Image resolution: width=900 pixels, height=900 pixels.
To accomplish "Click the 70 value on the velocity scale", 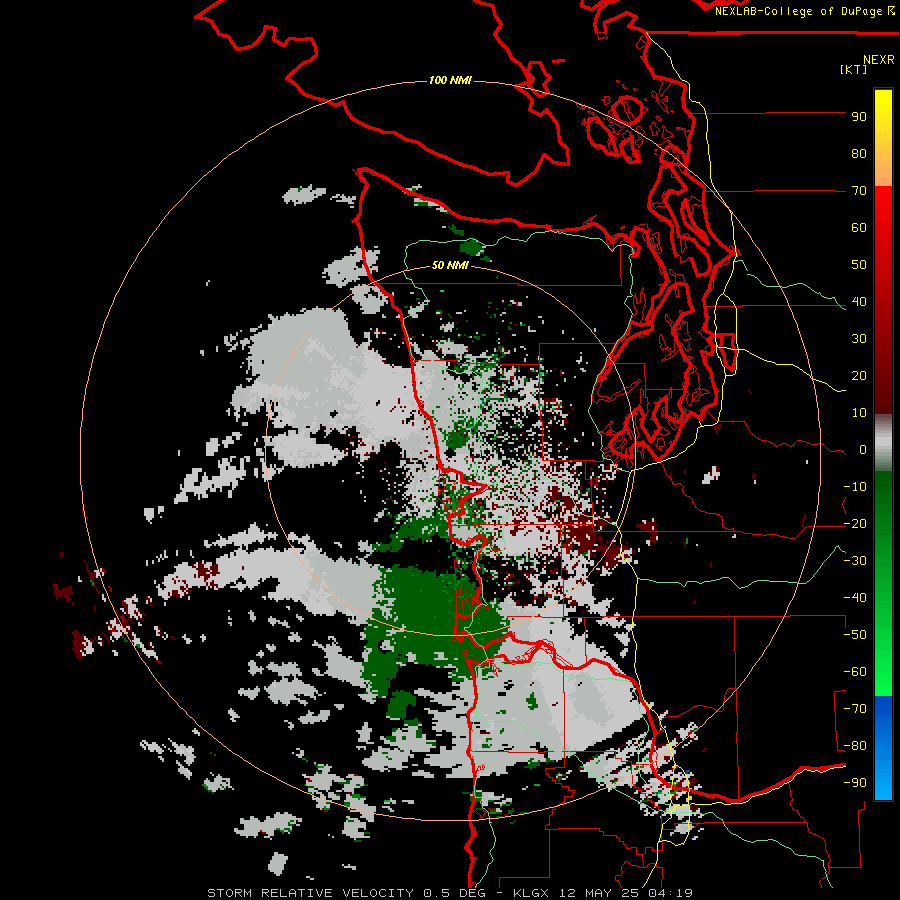I will coord(859,191).
